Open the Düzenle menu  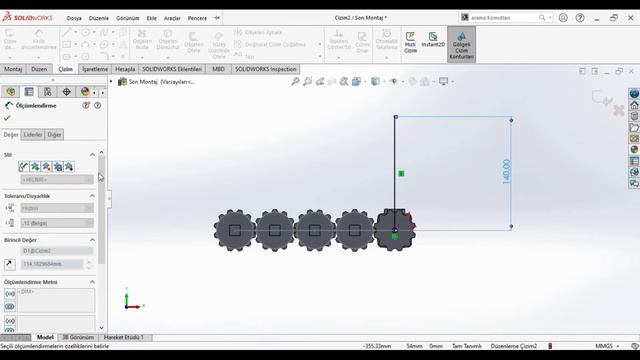[x=99, y=18]
